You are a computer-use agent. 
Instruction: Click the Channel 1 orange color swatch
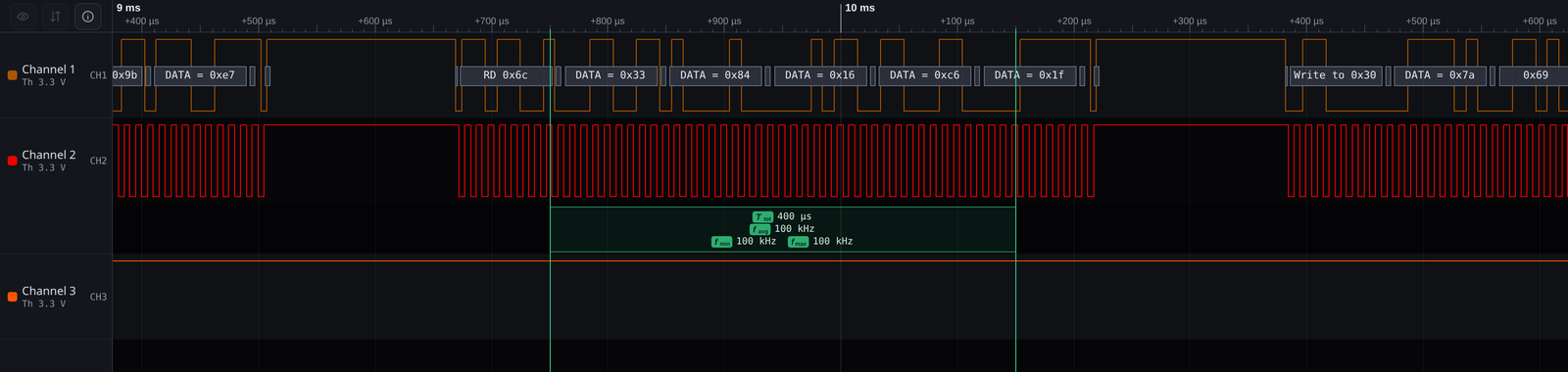12,75
